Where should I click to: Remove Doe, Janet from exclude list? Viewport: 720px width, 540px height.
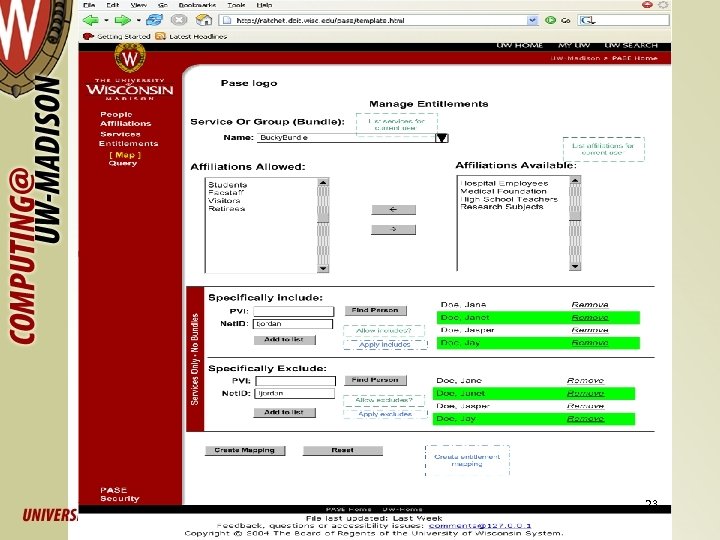click(x=585, y=394)
